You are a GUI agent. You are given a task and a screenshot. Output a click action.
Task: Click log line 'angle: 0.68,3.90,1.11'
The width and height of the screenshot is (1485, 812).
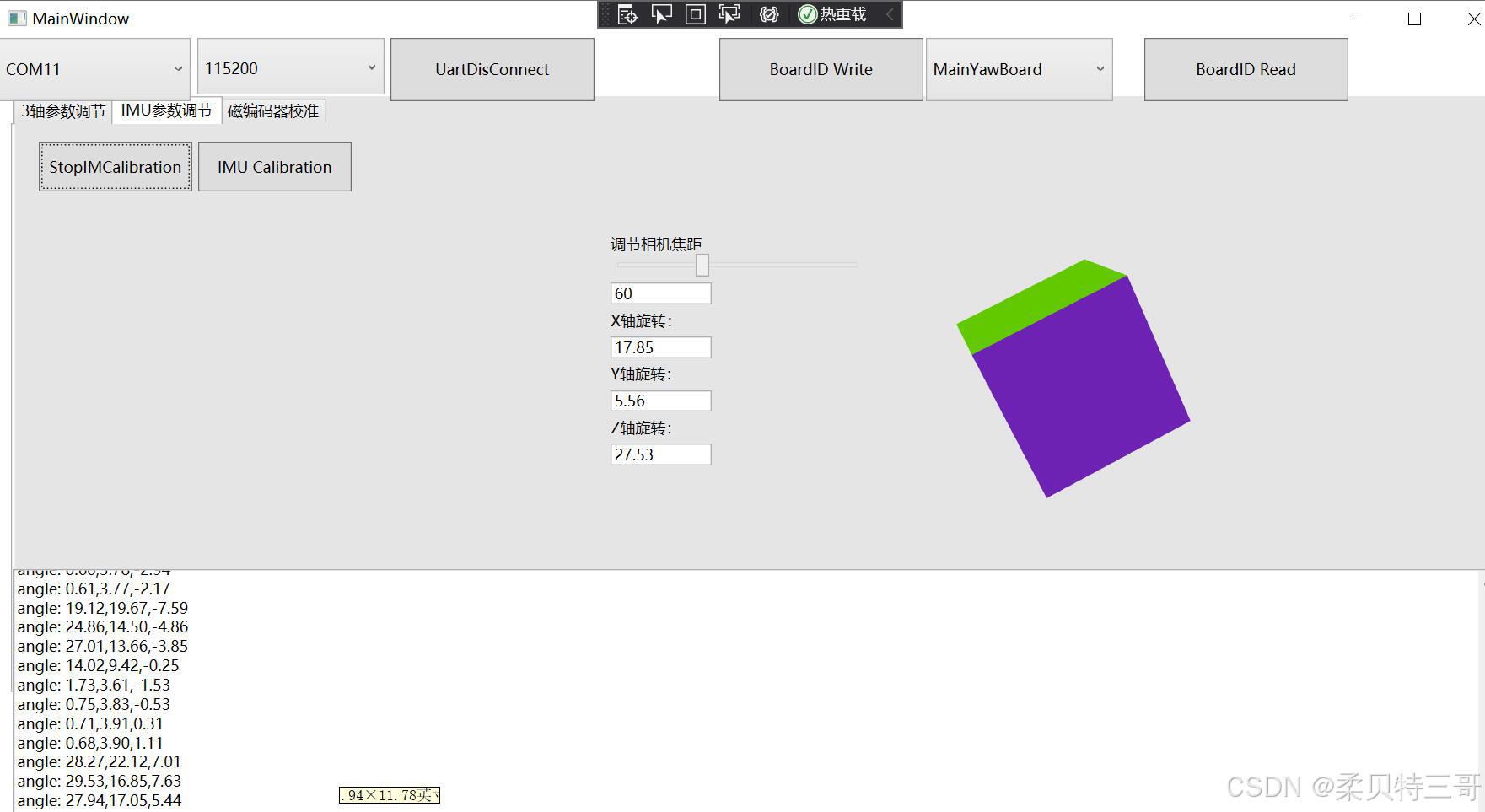(90, 743)
